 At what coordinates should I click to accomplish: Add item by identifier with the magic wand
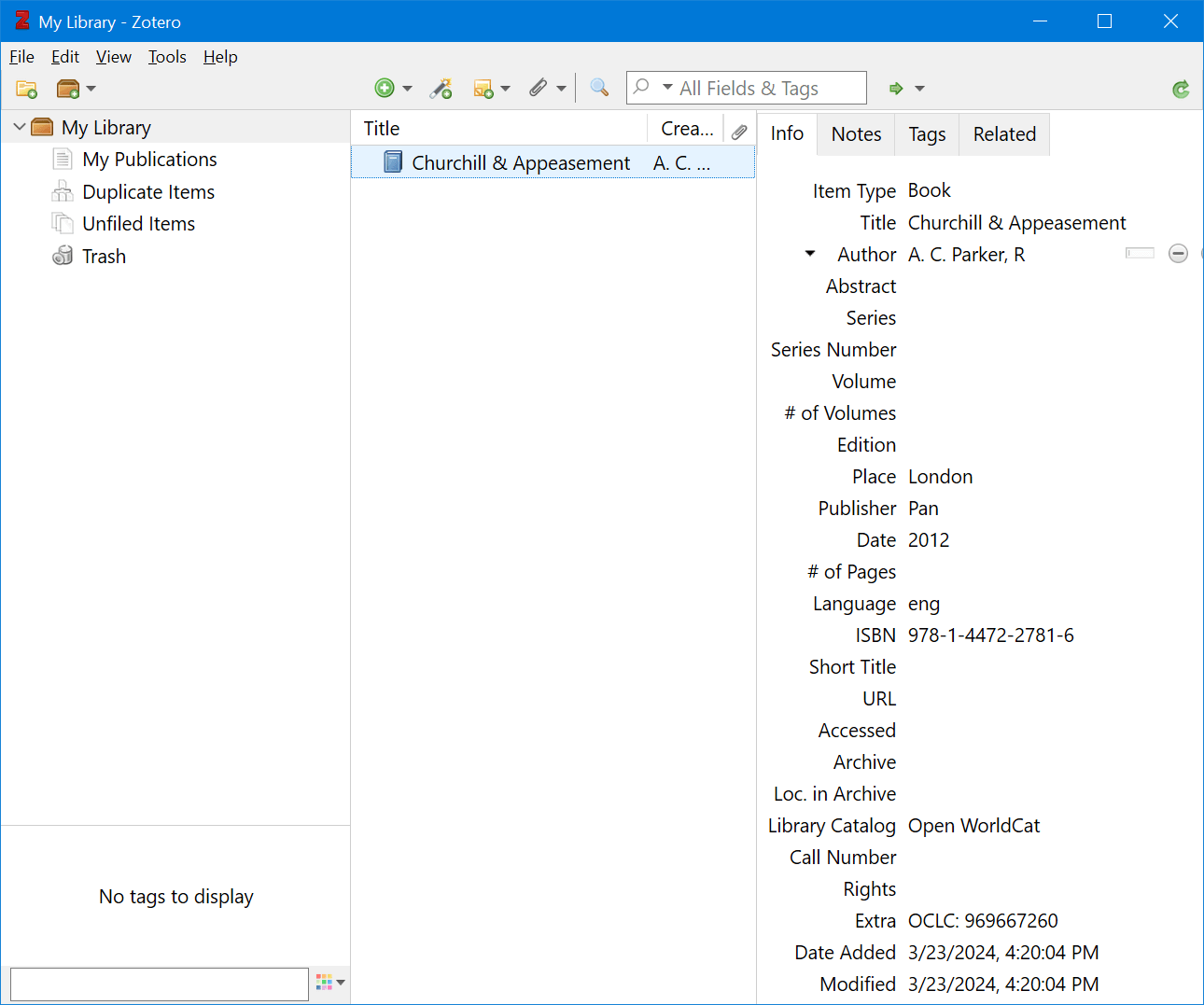(x=441, y=88)
